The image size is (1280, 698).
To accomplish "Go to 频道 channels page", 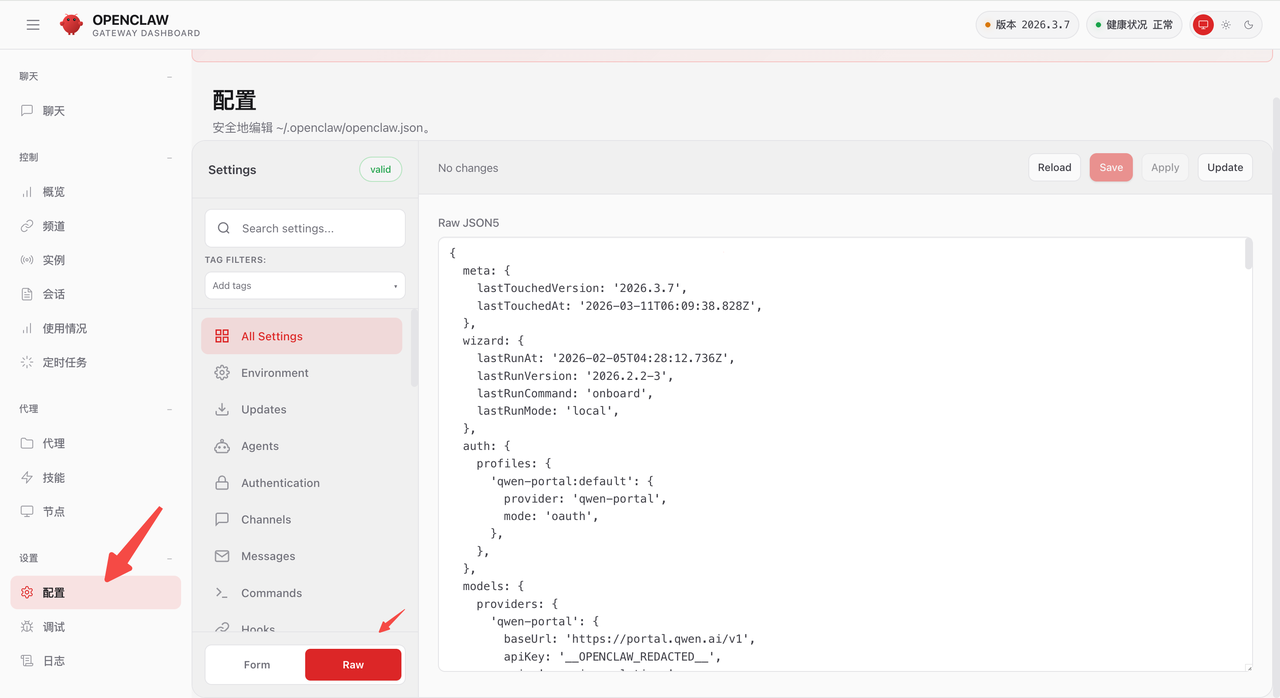I will (x=54, y=226).
